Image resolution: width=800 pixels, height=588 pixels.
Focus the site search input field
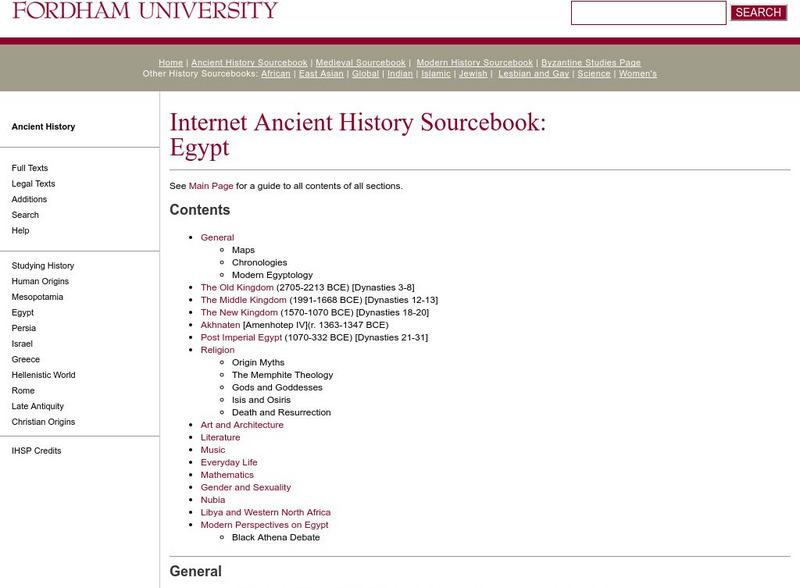point(648,13)
